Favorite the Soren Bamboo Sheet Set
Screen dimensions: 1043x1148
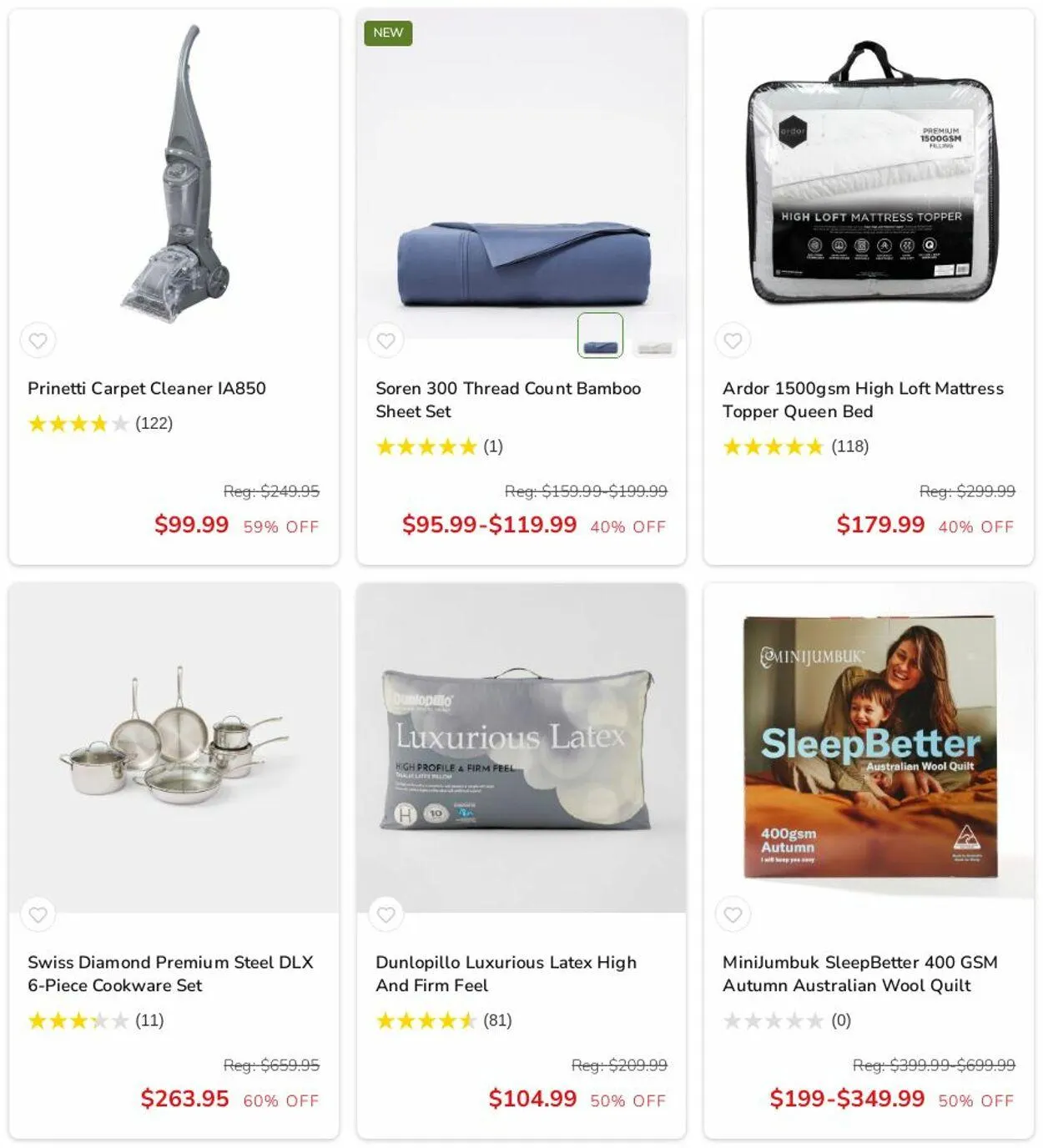click(x=385, y=340)
